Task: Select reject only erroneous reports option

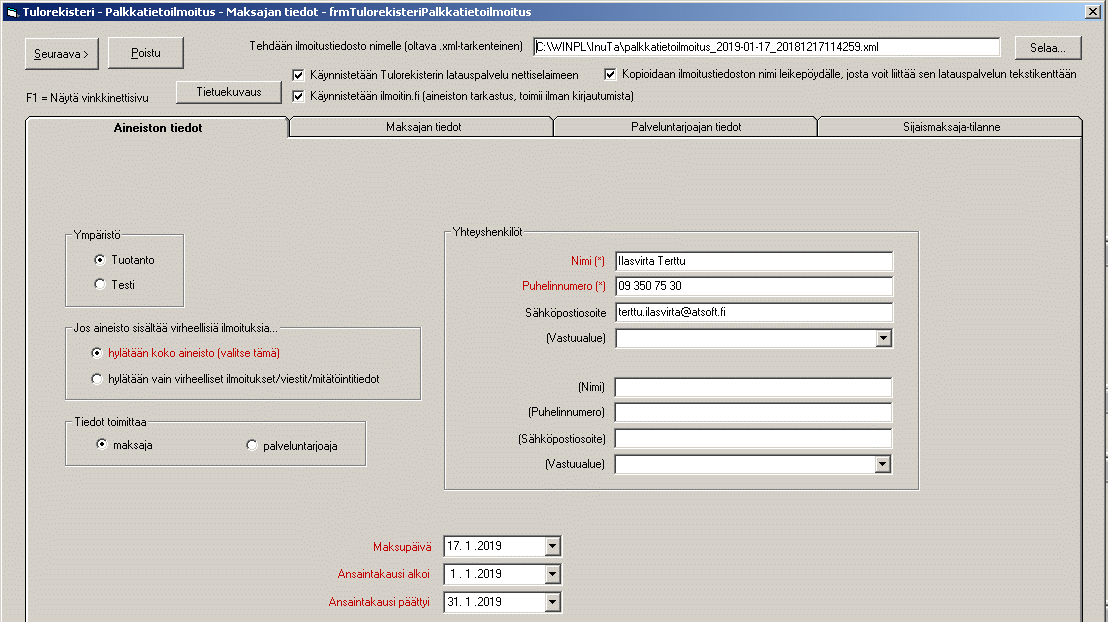Action: (97, 379)
